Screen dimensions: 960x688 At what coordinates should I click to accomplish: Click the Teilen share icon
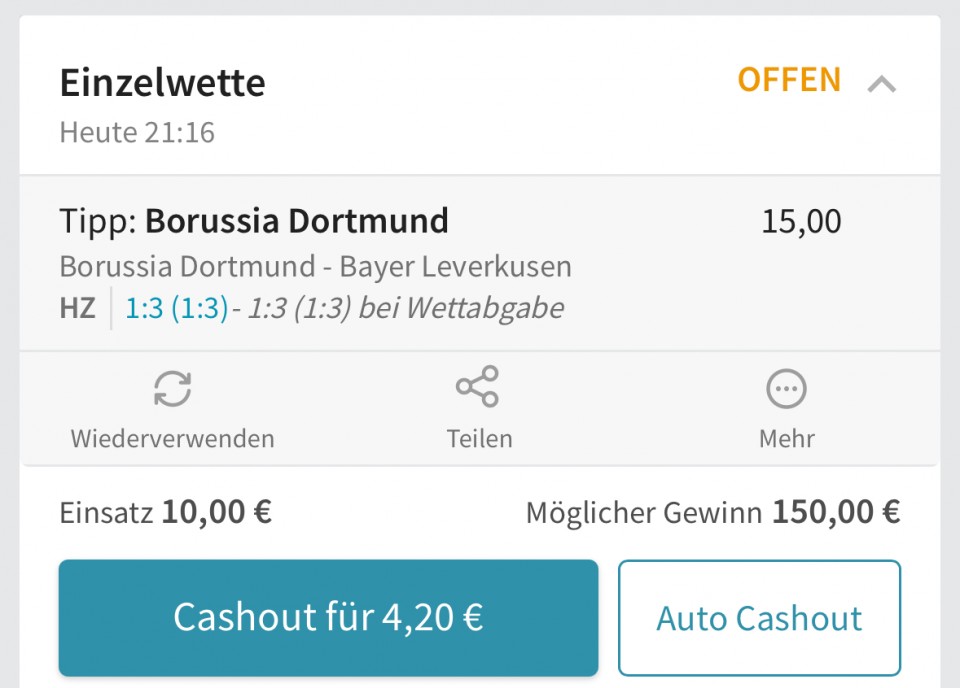[478, 387]
